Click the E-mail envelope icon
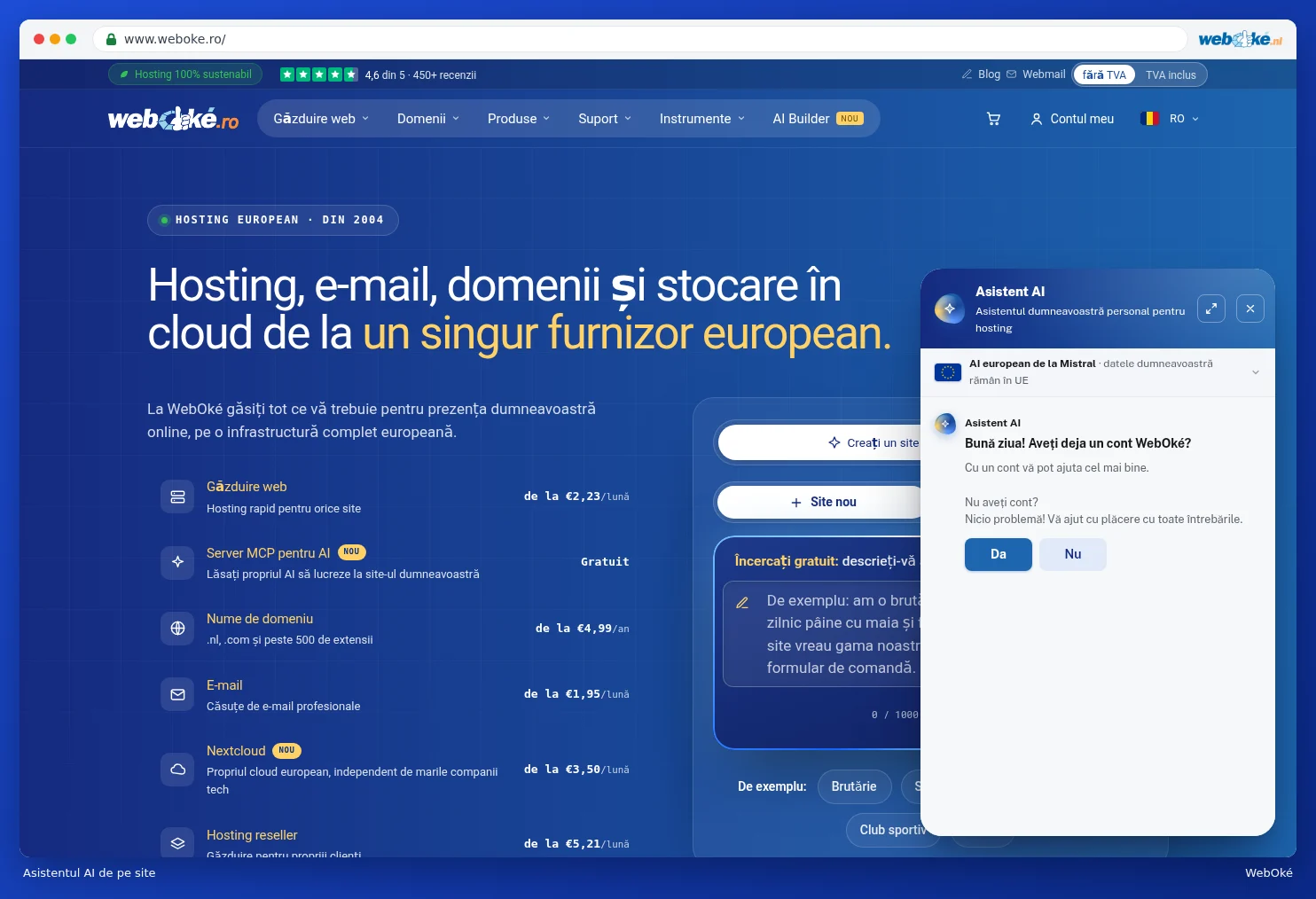Viewport: 1316px width, 899px height. pos(177,694)
